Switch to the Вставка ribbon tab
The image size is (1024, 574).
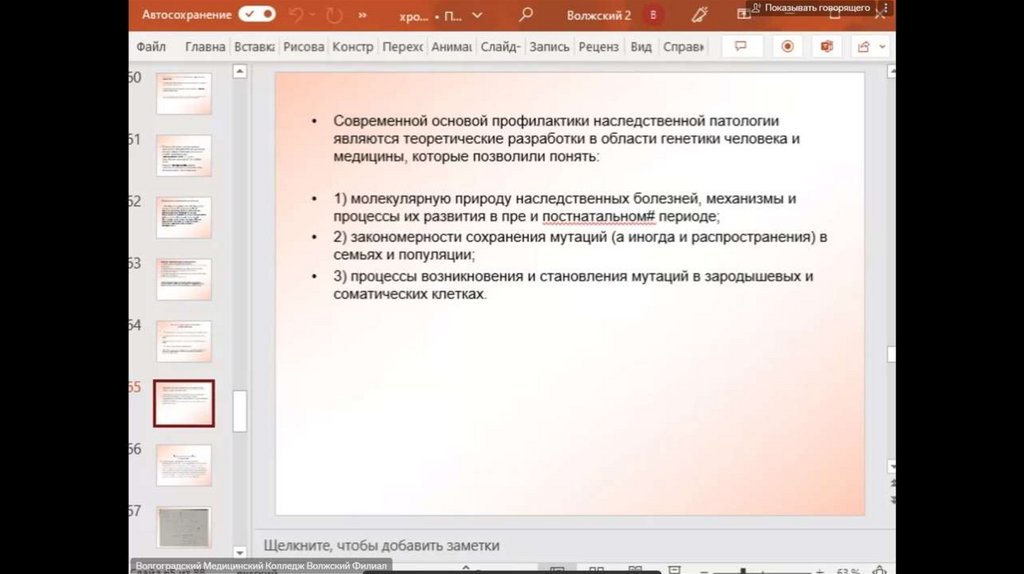click(254, 47)
